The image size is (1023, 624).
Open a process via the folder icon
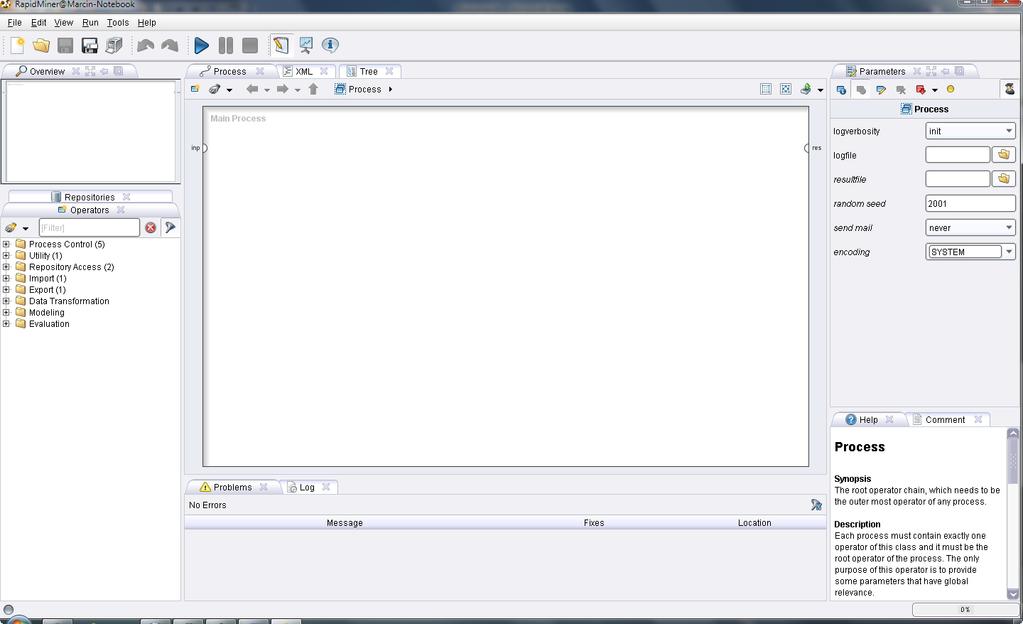(x=41, y=45)
